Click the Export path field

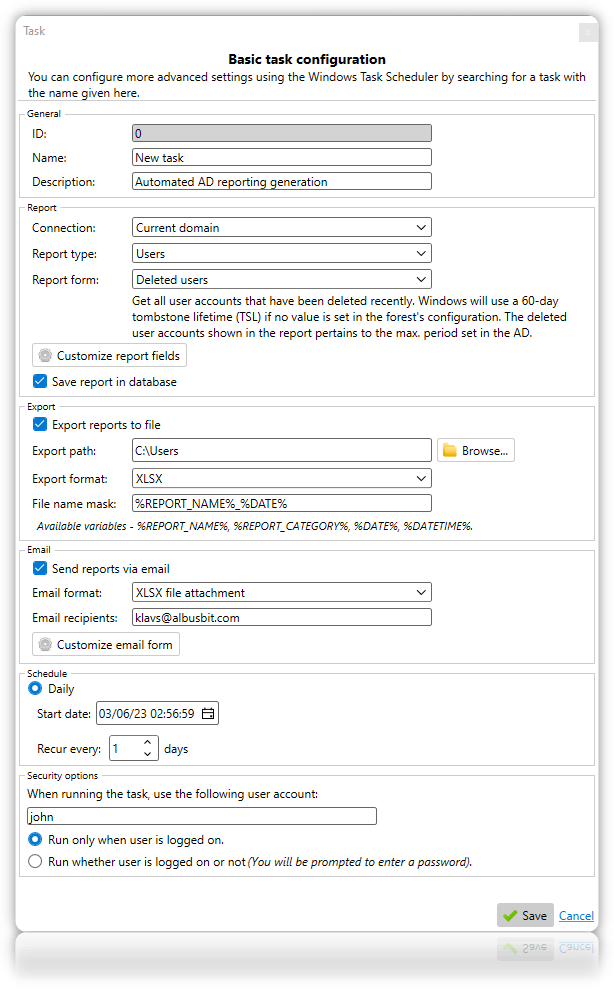[x=282, y=450]
